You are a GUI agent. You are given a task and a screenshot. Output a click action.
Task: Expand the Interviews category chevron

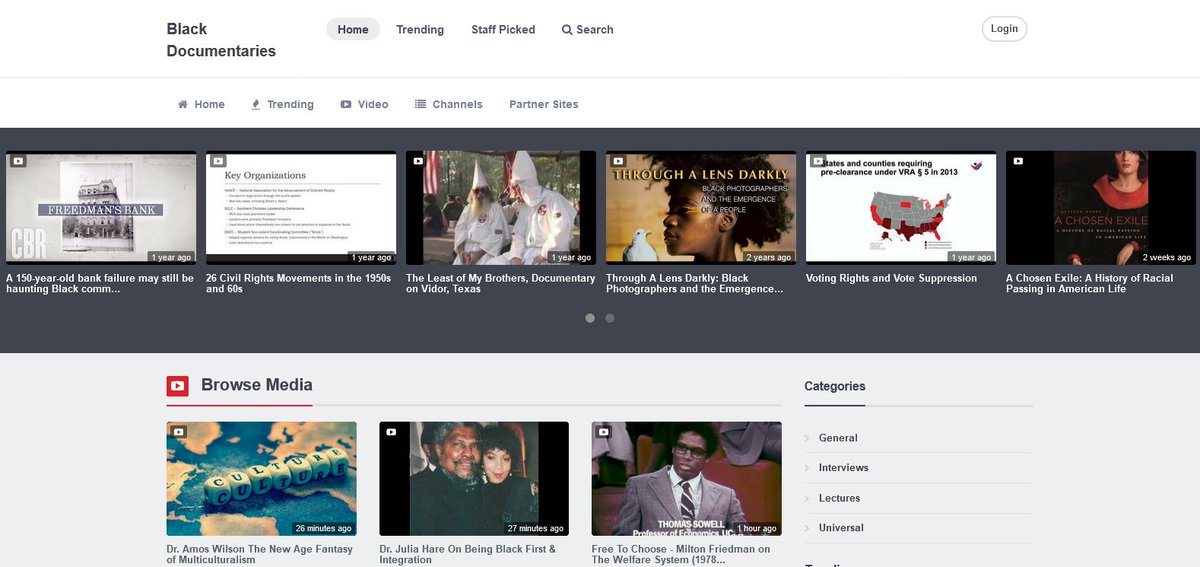coord(807,468)
